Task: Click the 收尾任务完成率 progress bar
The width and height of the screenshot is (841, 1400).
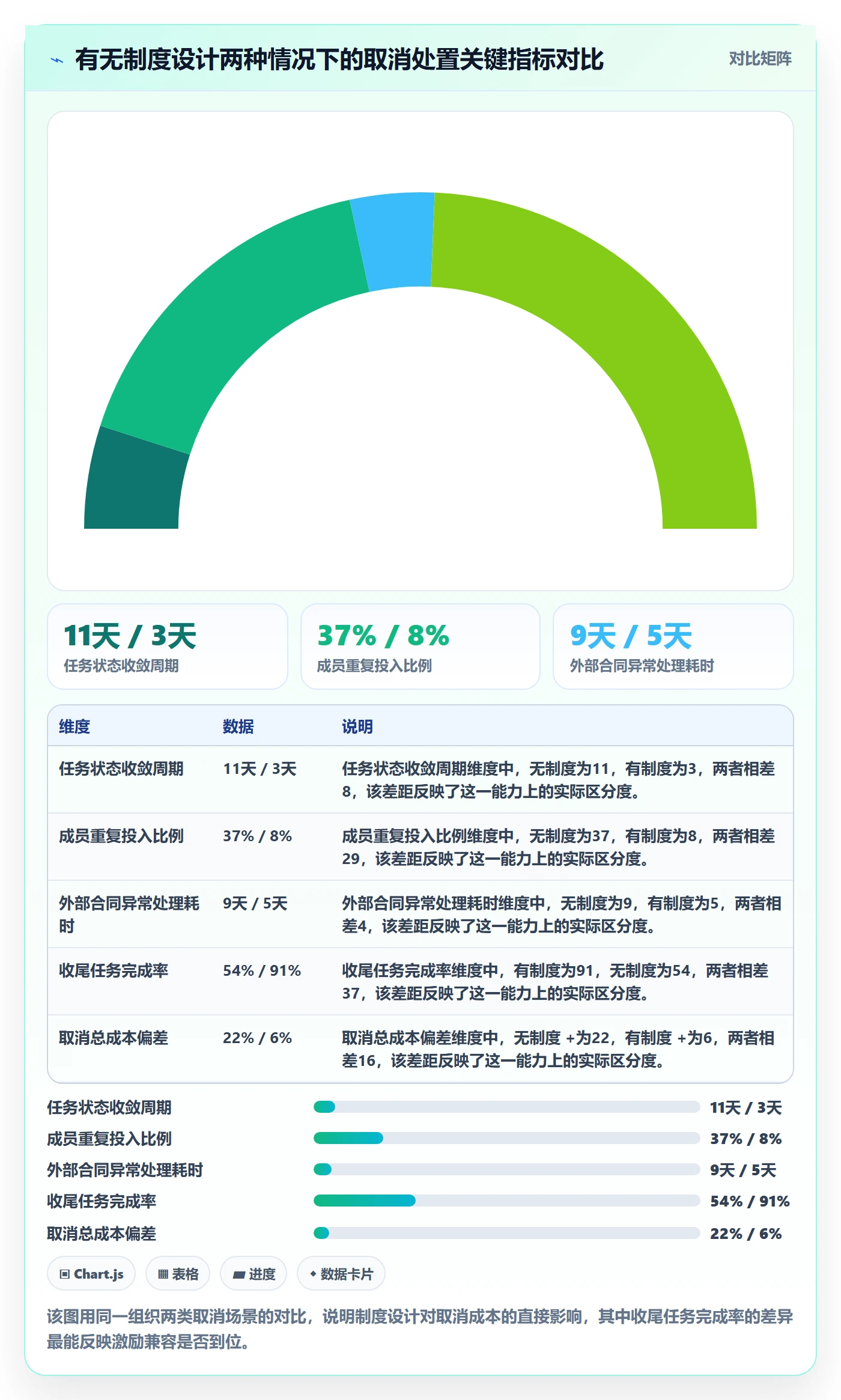Action: pos(506,1201)
